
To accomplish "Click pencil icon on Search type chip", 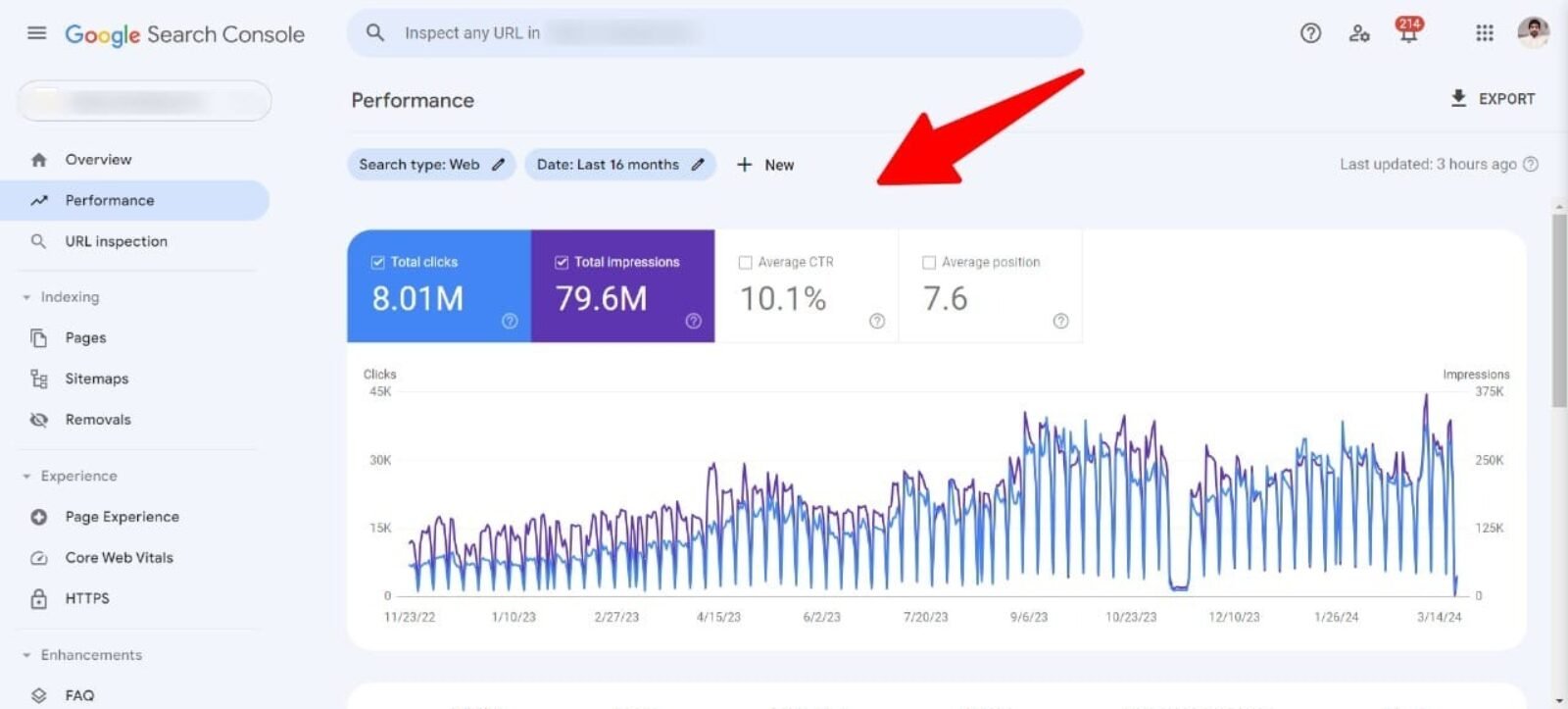I will point(498,165).
